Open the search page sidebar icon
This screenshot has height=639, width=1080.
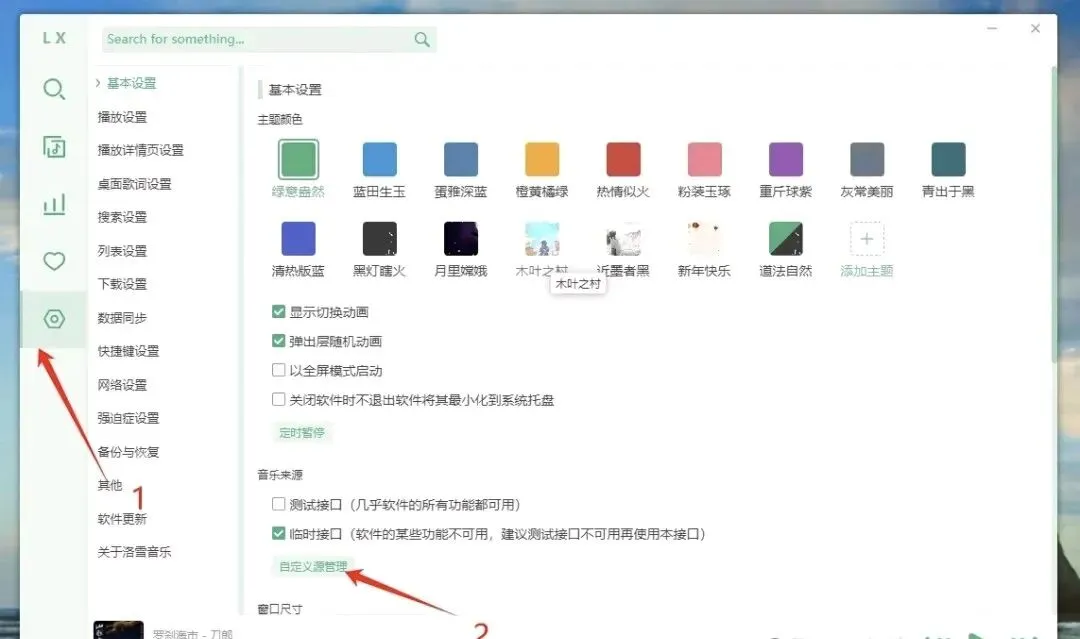point(54,89)
